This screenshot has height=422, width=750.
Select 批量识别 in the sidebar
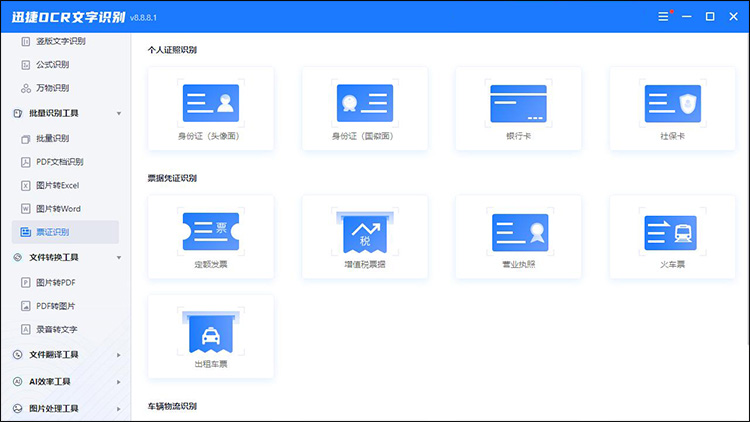tap(53, 139)
